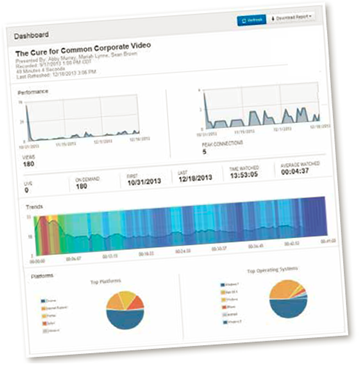Click the Android legend entry
Image resolution: width=360 pixels, height=365 pixels.
[x=231, y=315]
